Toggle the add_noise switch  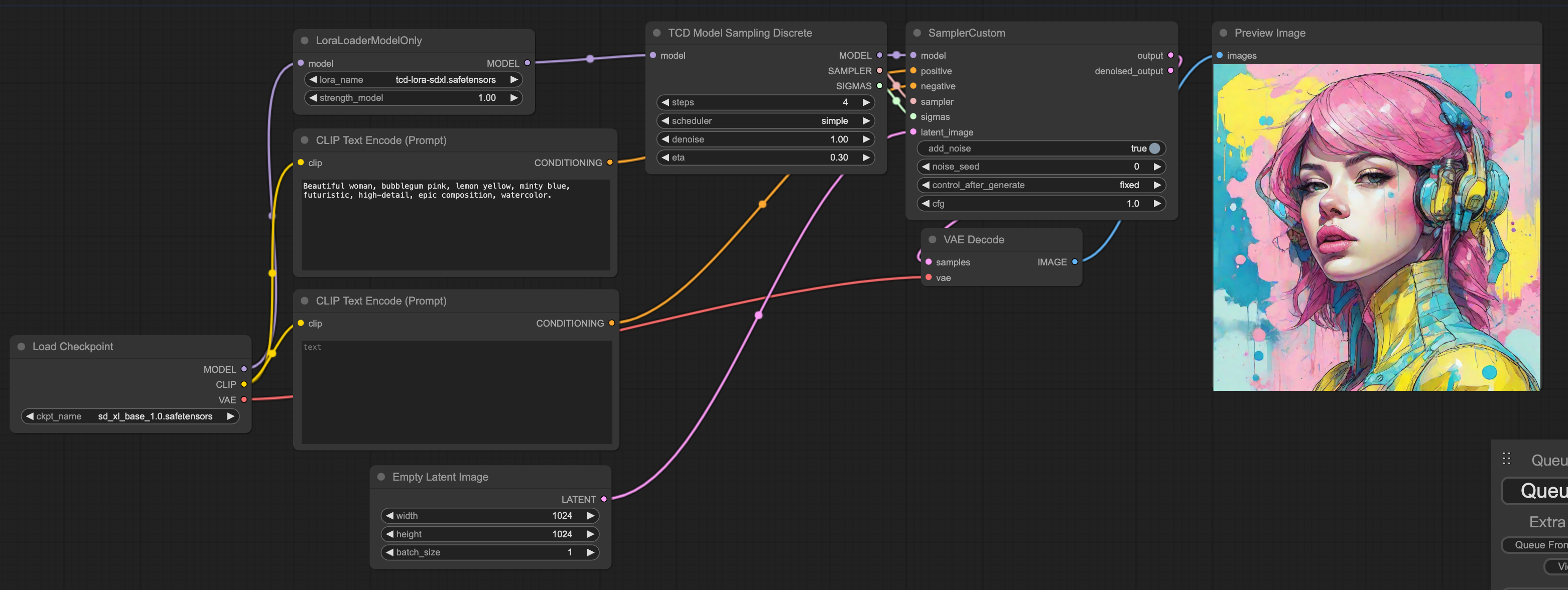pos(1154,149)
